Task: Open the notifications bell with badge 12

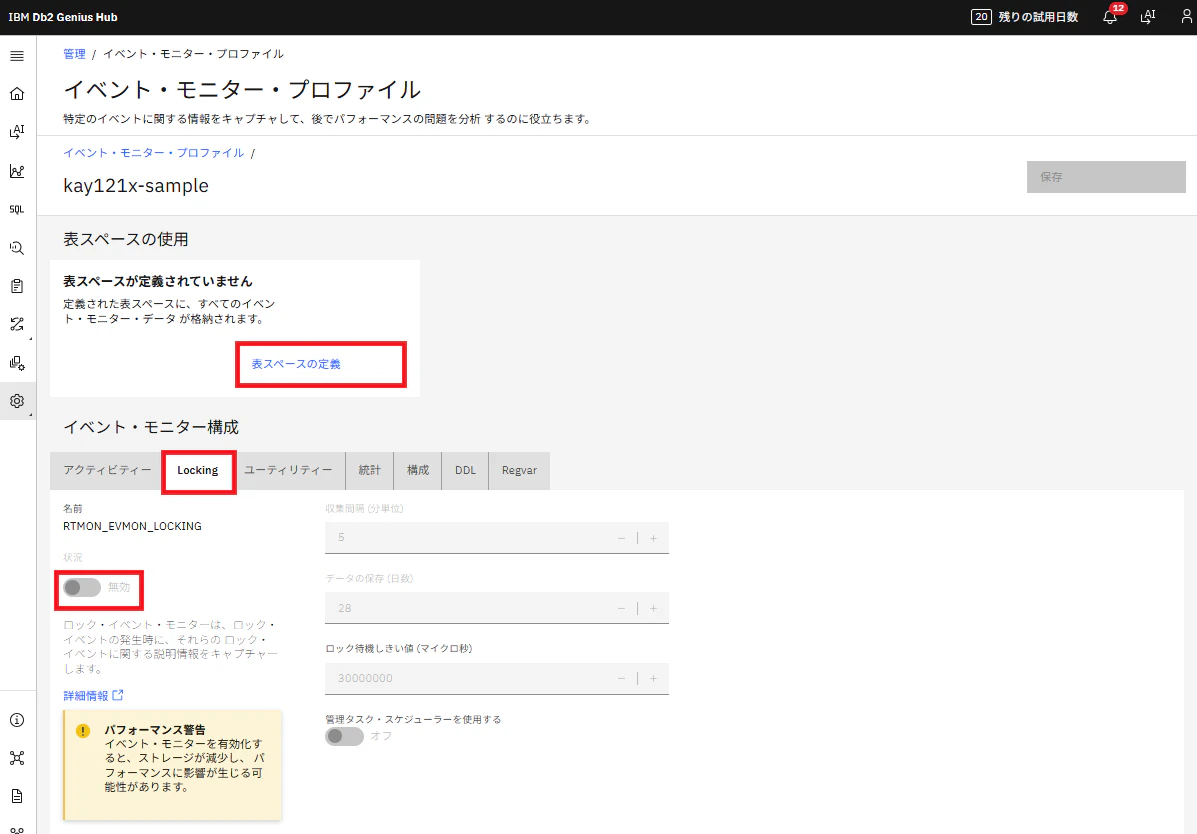Action: (x=1111, y=17)
